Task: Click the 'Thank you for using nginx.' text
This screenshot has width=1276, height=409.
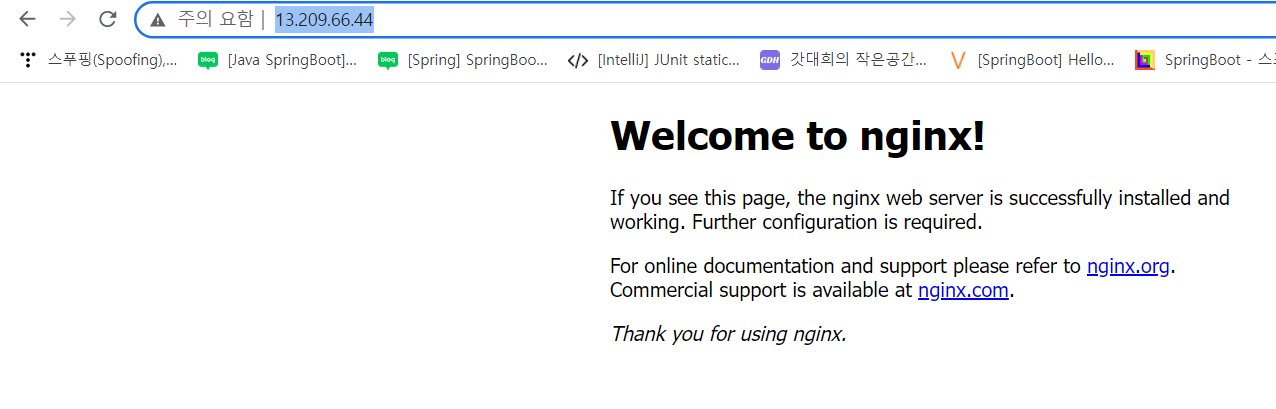Action: (x=729, y=334)
